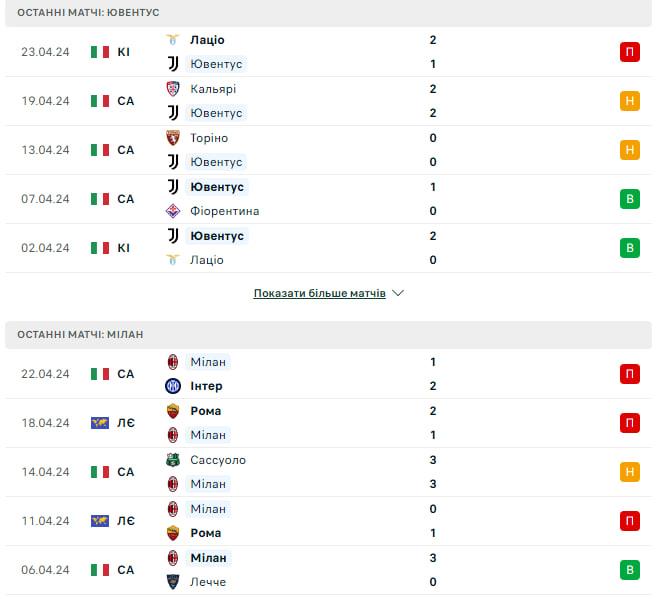Click the orange draw badge for Cagliari–Juventus
The height and width of the screenshot is (599, 657).
click(629, 101)
